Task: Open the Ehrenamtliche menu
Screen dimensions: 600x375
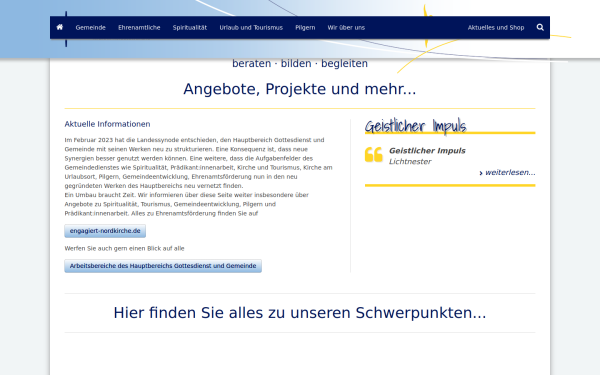Action: click(x=139, y=28)
